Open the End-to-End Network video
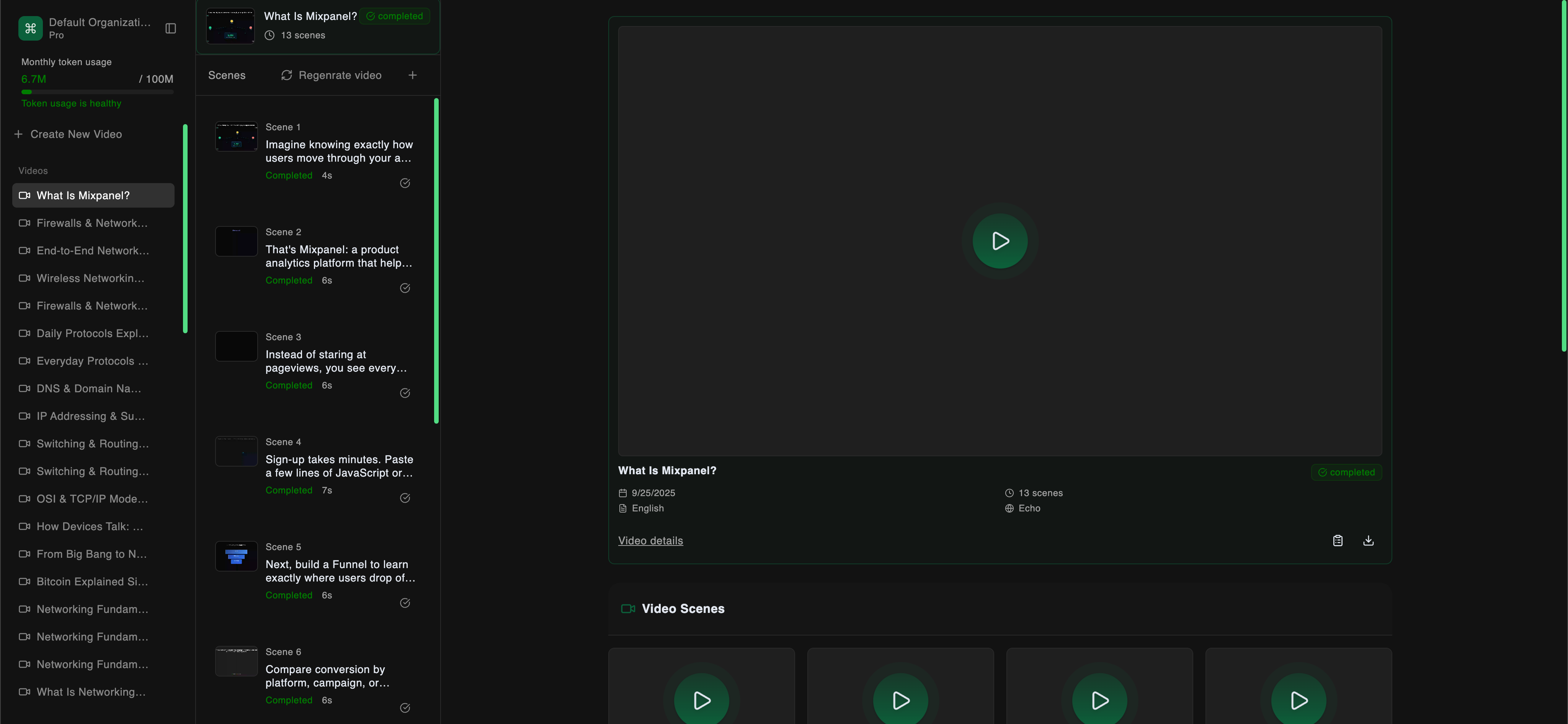The image size is (1568, 724). click(93, 250)
